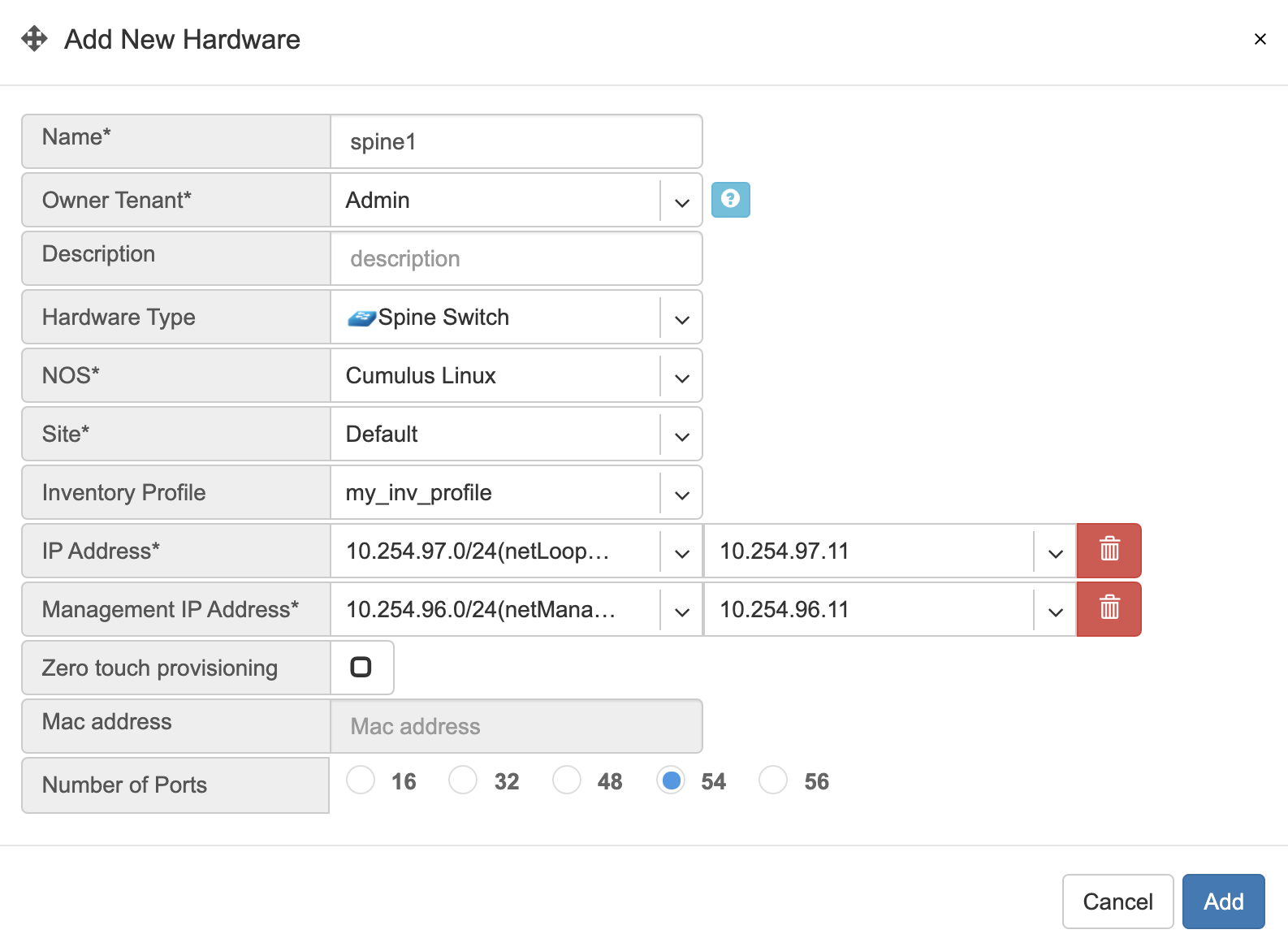
Task: Open the Owner Tenant dropdown
Action: [x=682, y=201]
